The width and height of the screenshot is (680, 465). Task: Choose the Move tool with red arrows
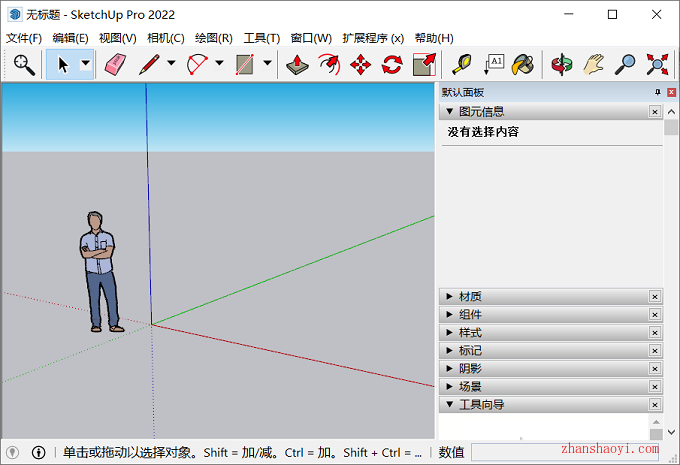pos(360,65)
